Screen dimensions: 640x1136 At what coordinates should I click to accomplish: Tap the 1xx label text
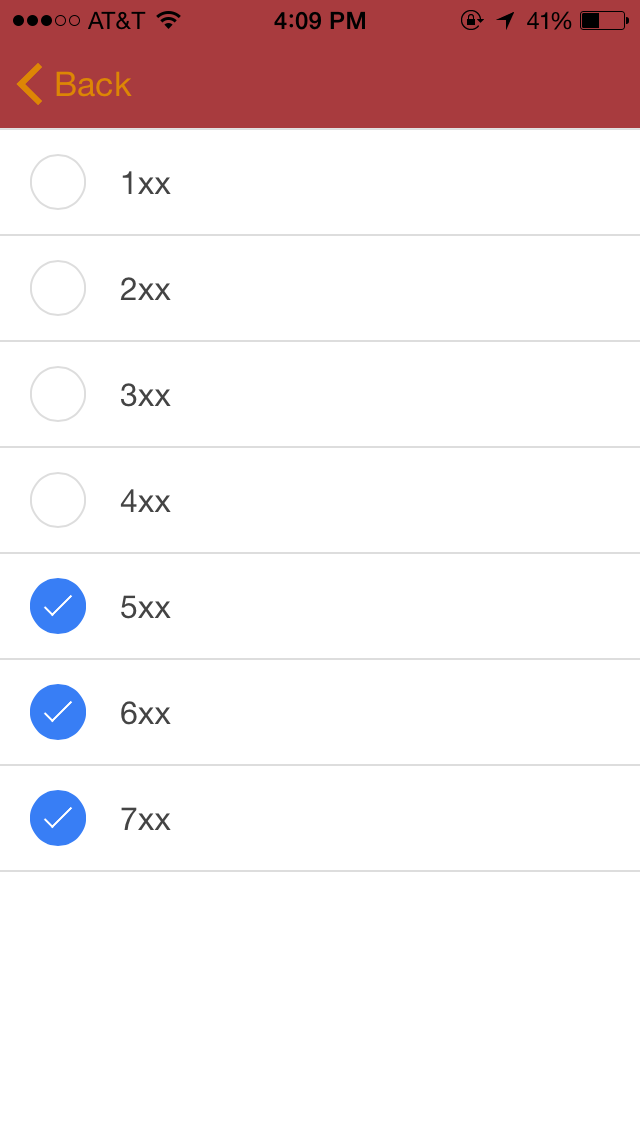coord(146,183)
